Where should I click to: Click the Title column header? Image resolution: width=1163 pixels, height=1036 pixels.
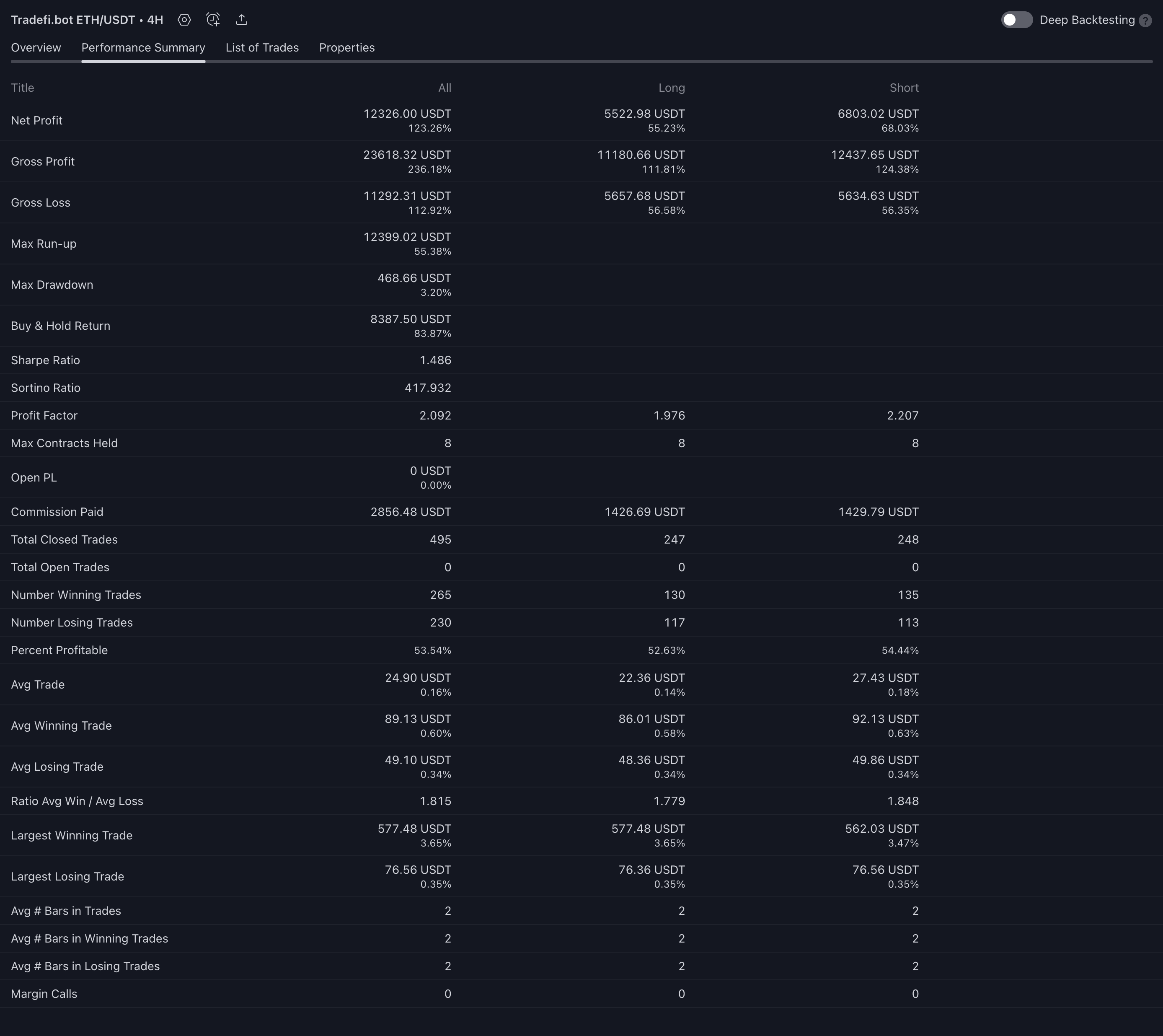[x=23, y=88]
